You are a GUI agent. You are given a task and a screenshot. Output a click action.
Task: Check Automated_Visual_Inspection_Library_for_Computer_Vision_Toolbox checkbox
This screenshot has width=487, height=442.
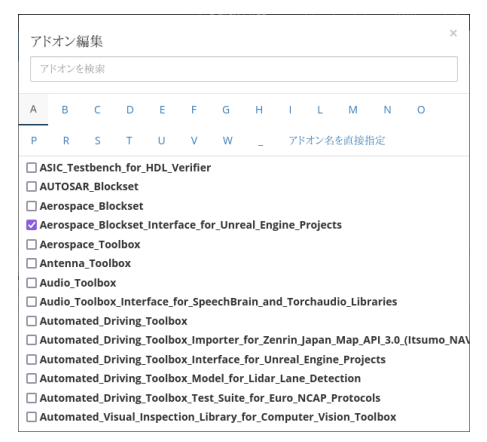(31, 417)
